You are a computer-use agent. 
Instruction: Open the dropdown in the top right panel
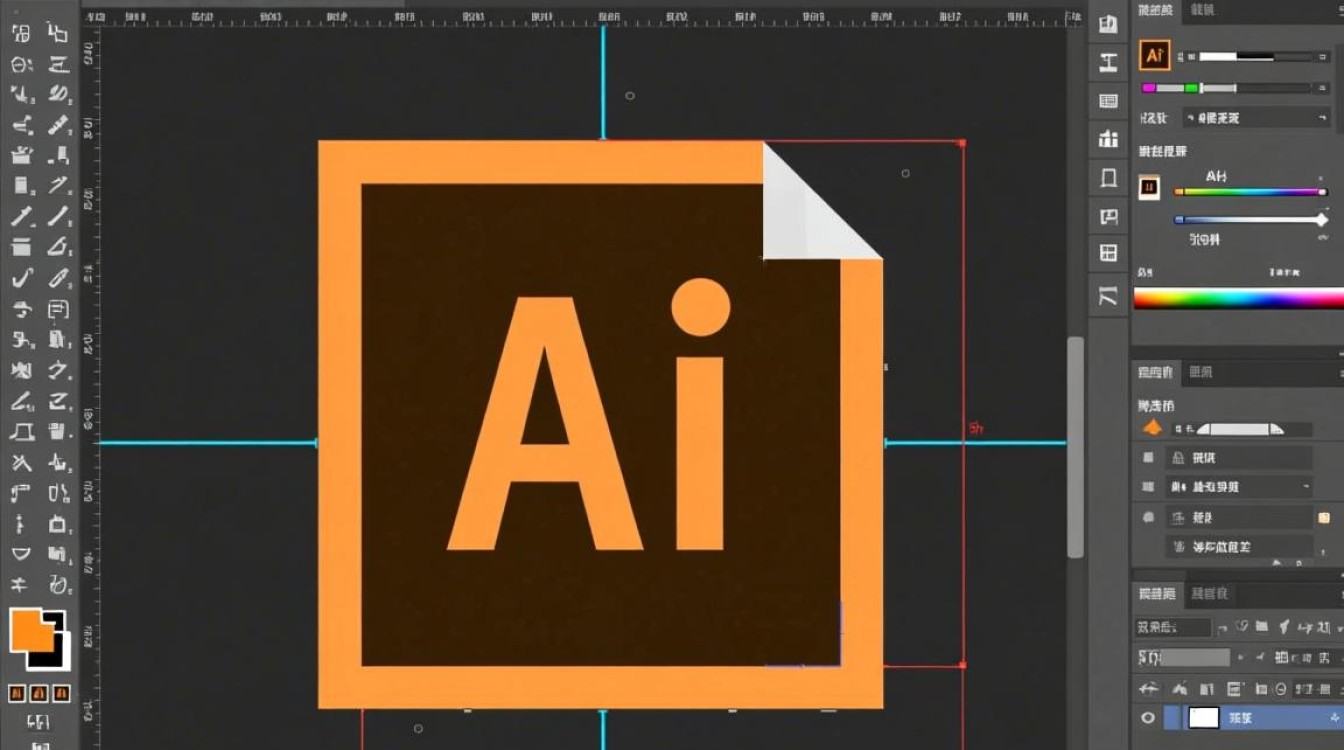coord(1256,118)
